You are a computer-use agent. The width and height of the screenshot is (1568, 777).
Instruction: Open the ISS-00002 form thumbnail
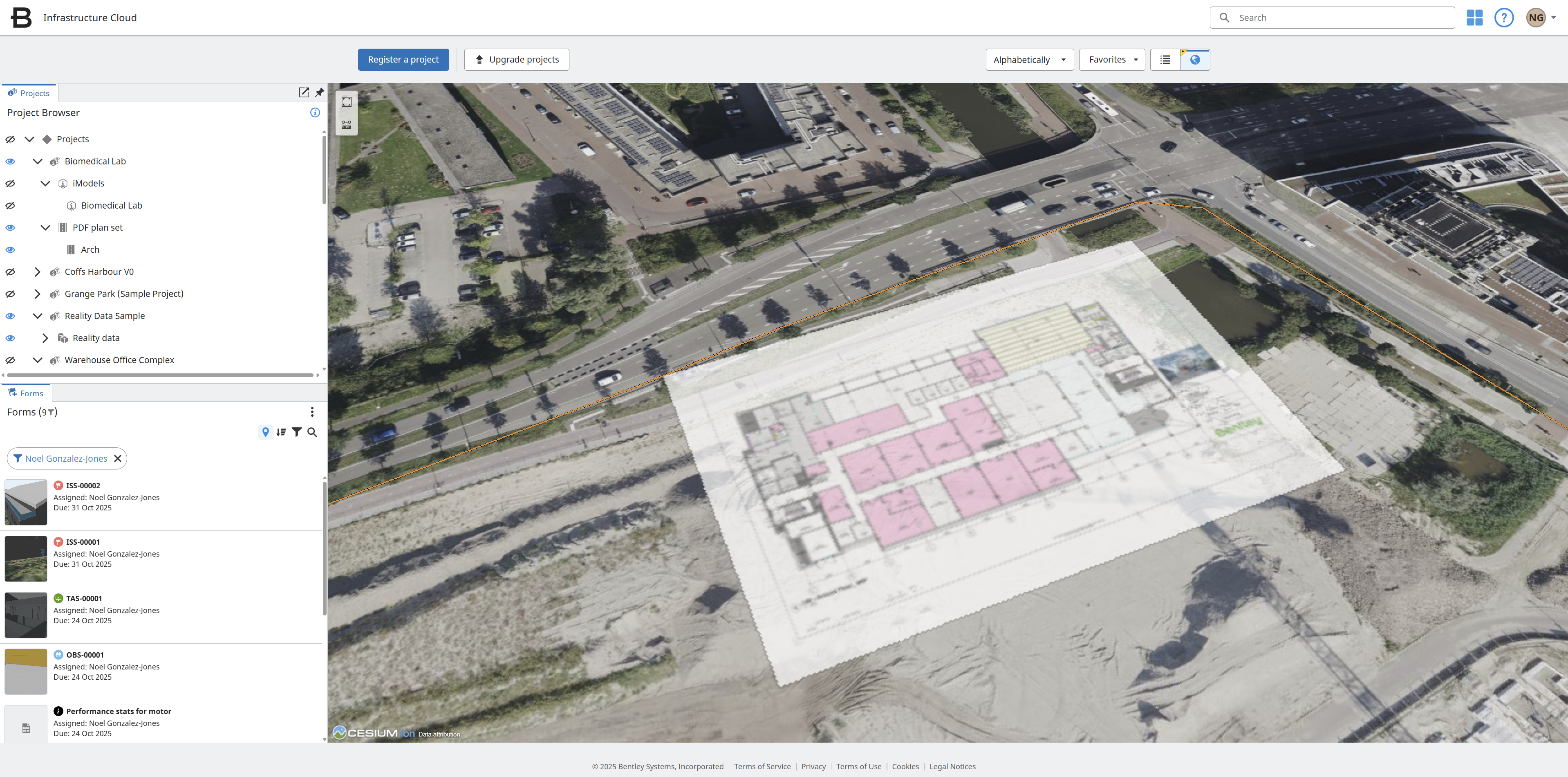pyautogui.click(x=26, y=502)
